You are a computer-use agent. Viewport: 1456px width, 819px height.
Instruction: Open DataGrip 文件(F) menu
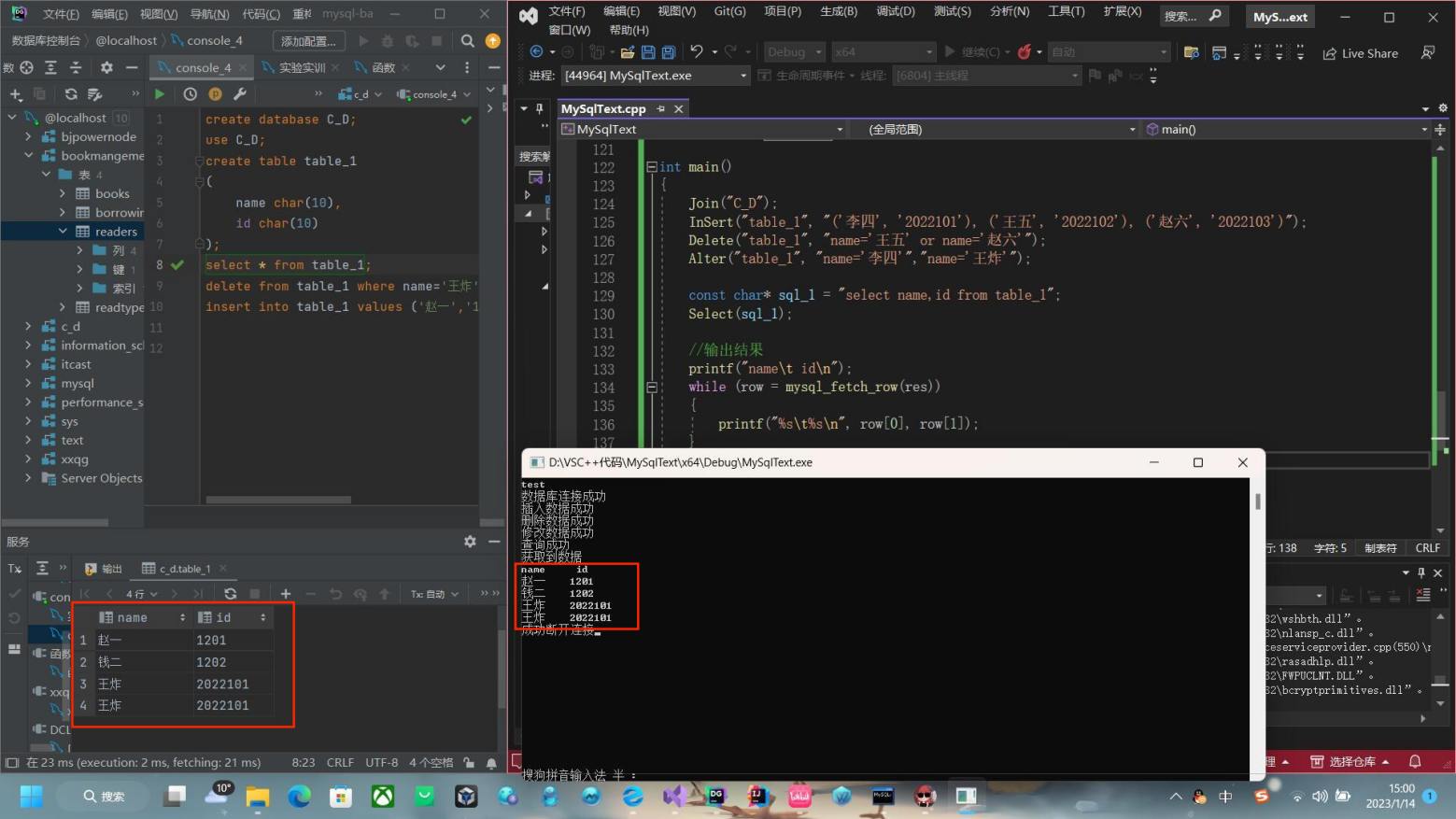[x=61, y=14]
